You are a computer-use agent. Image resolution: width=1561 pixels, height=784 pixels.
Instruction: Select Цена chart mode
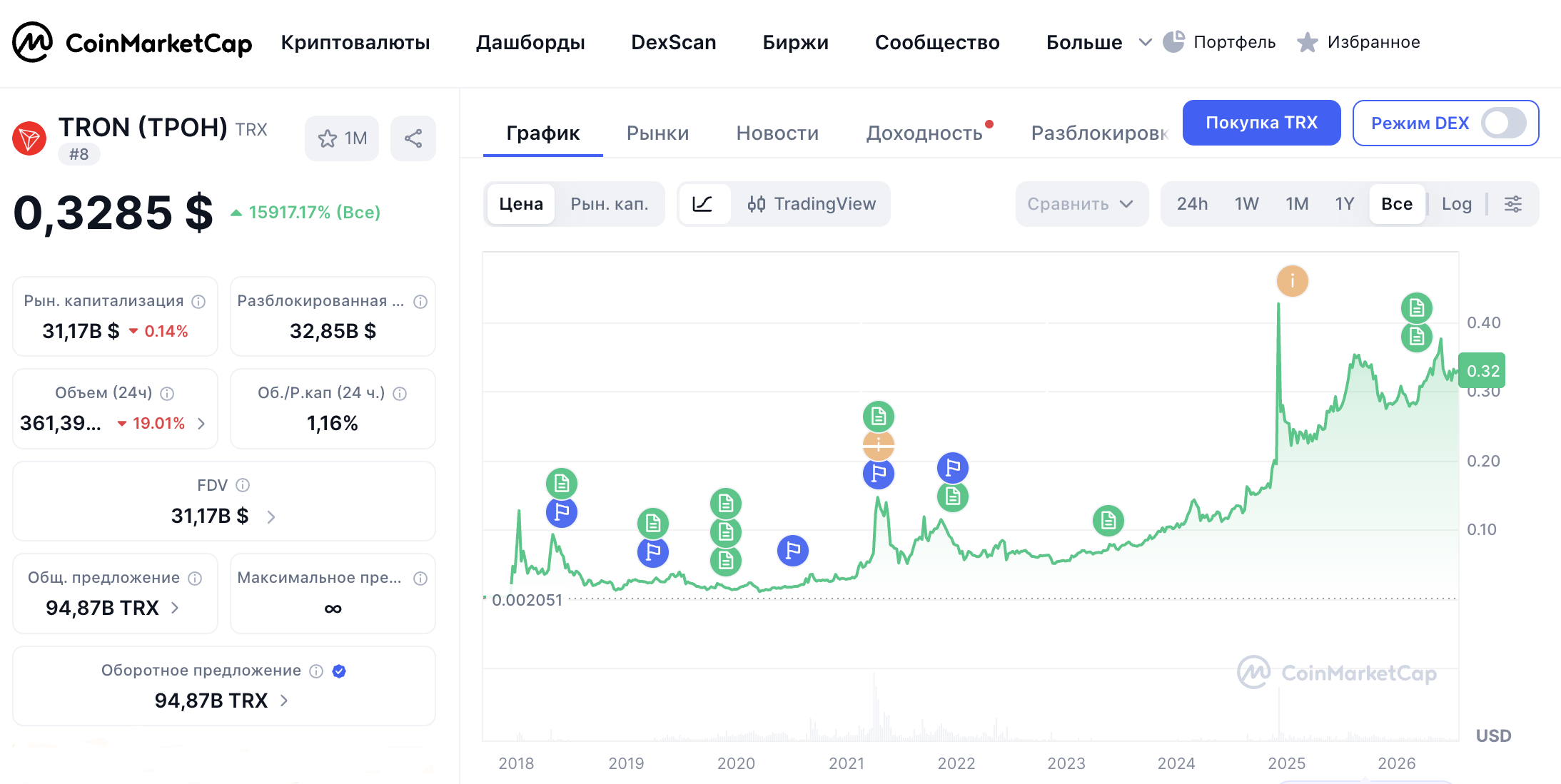pos(521,204)
